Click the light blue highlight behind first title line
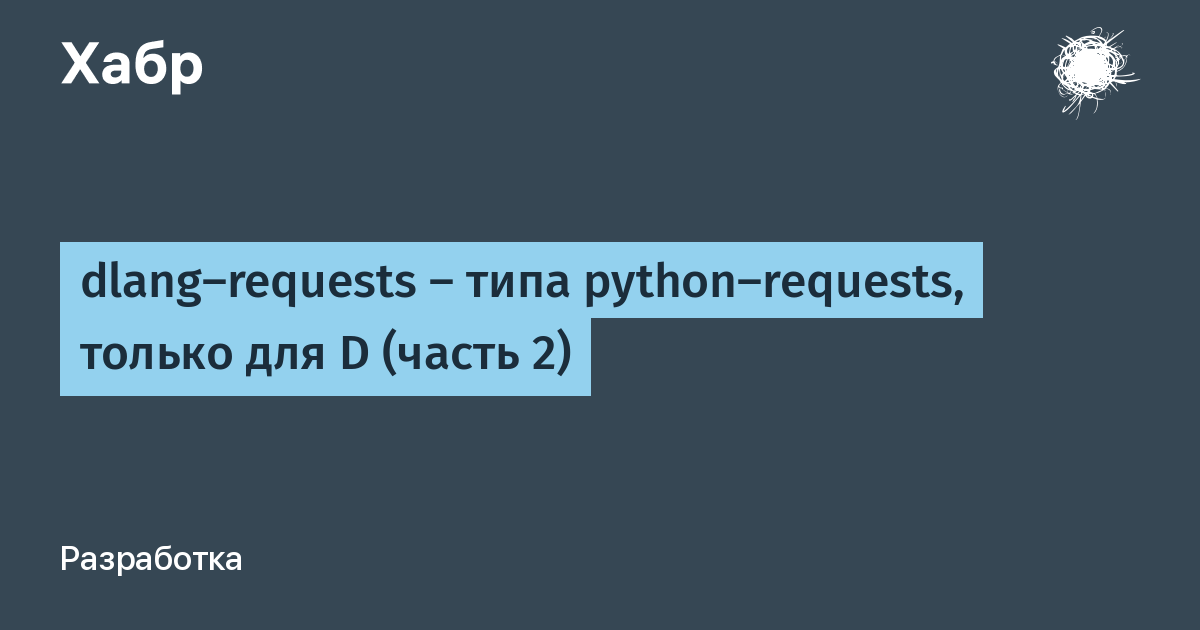This screenshot has width=1200, height=630. [521, 280]
